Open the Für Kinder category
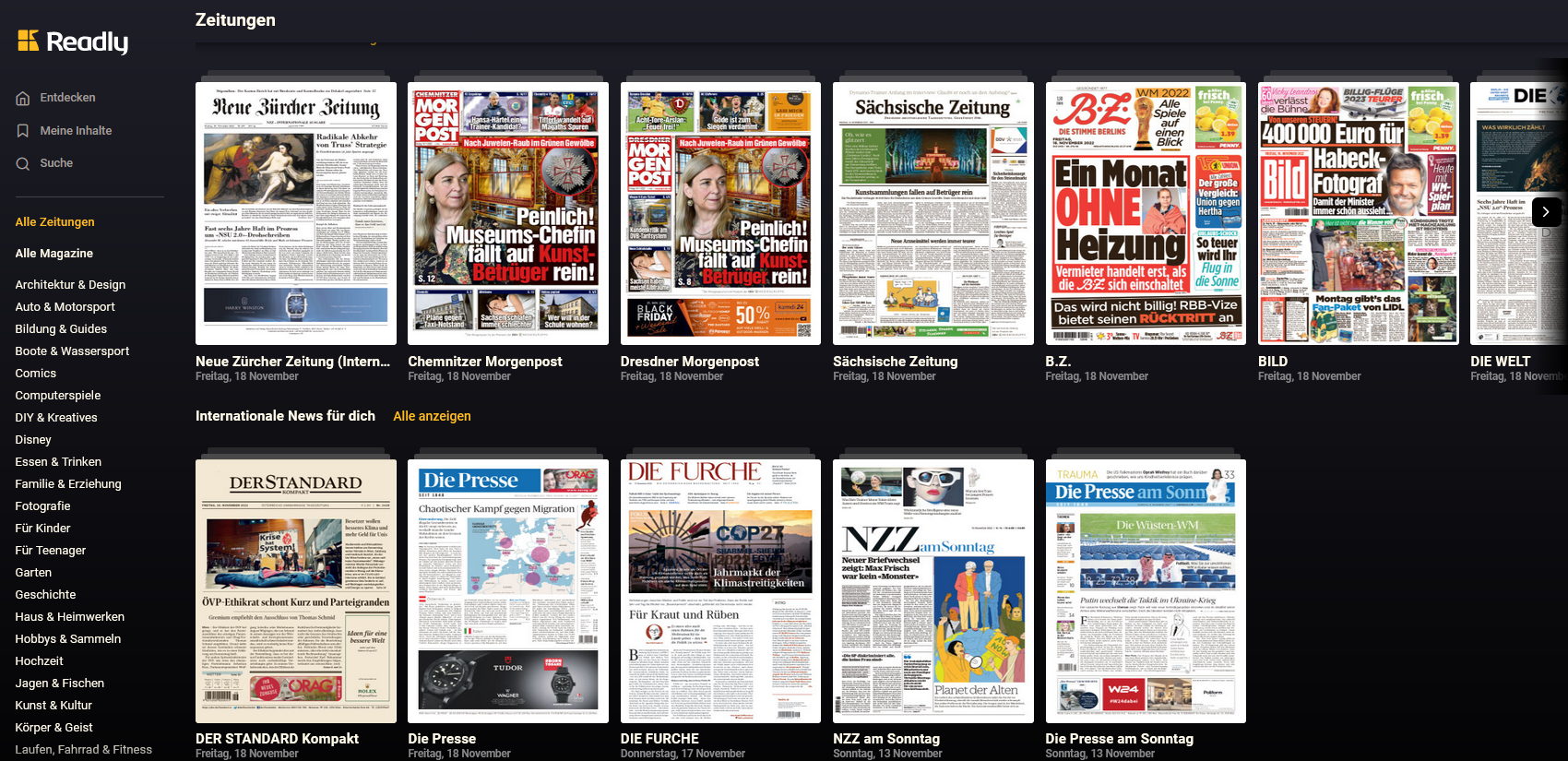Screen dimensions: 1568x761 (42, 529)
